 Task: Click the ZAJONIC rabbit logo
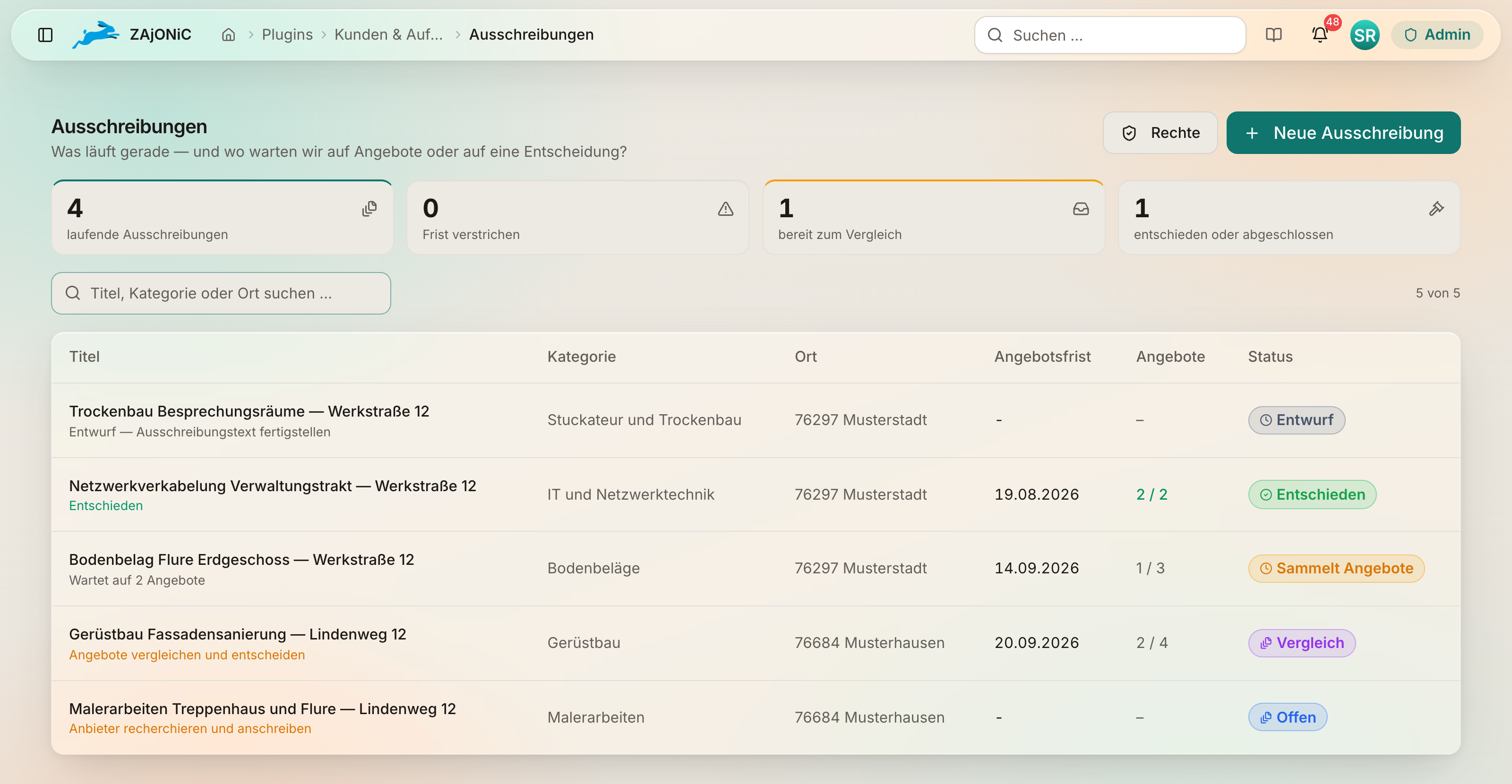95,34
